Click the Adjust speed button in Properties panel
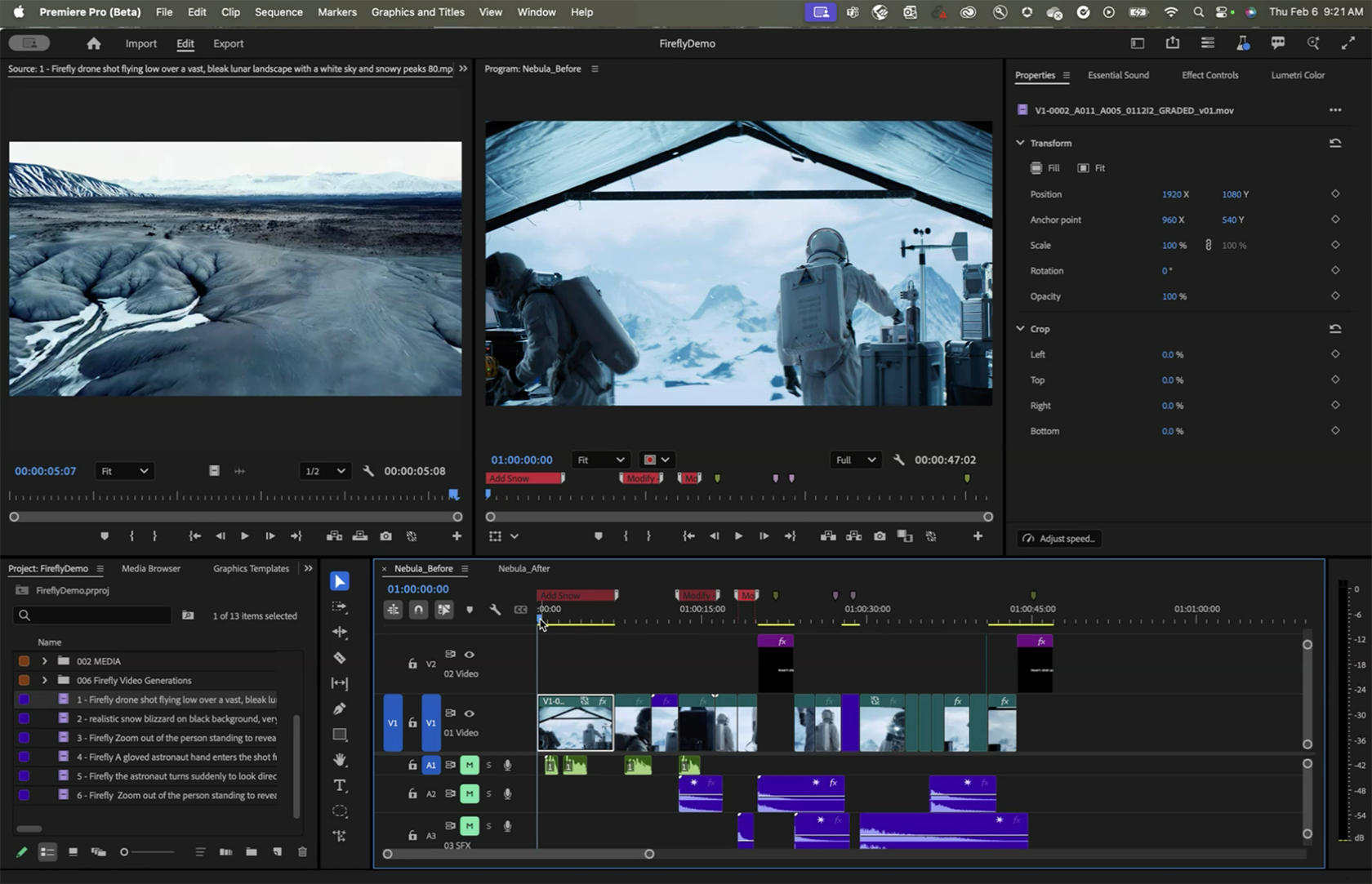This screenshot has height=884, width=1372. click(x=1058, y=539)
